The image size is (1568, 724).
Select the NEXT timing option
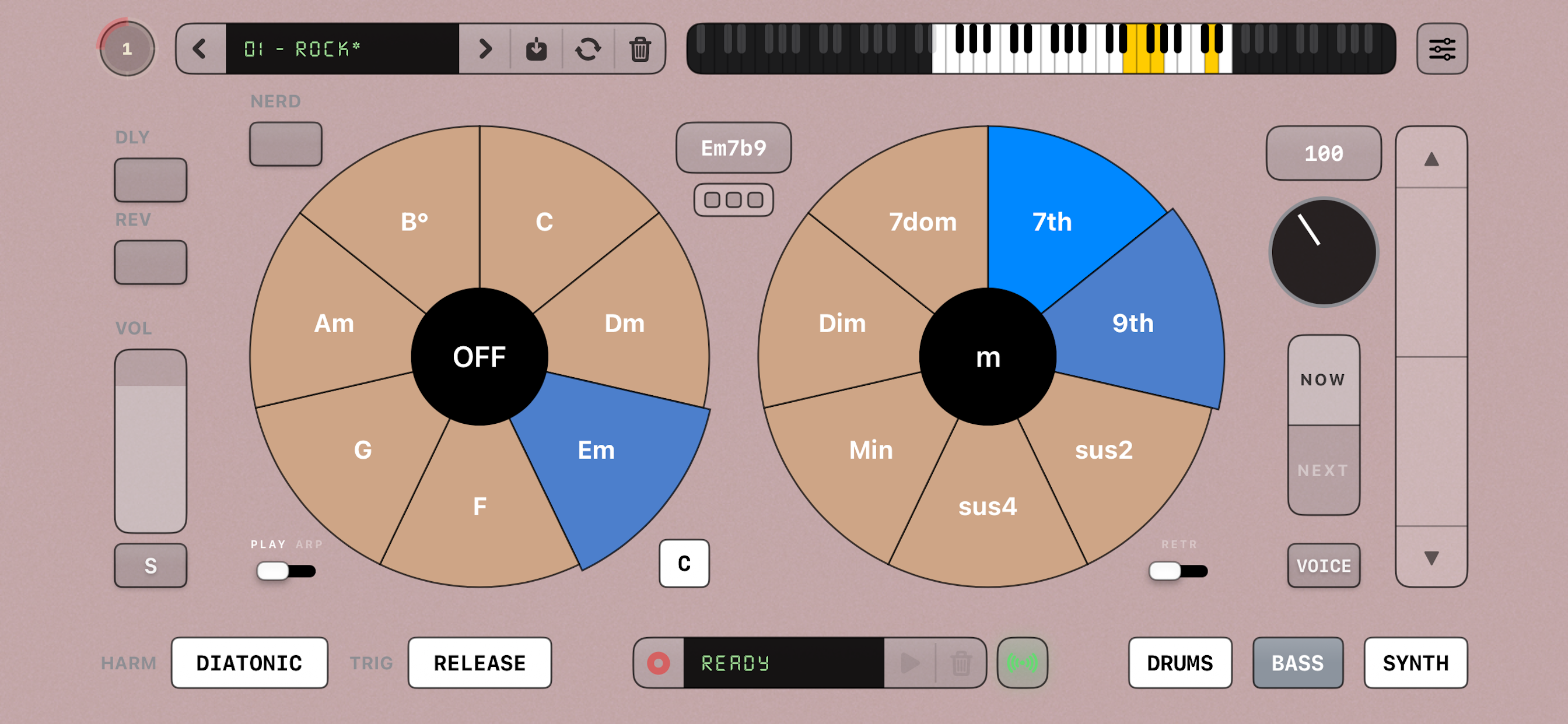click(x=1324, y=470)
